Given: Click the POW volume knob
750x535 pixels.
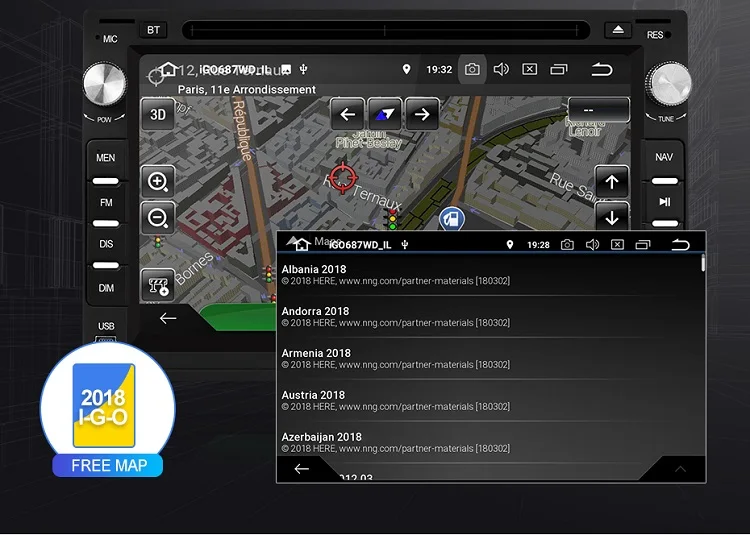Looking at the screenshot, I should [105, 85].
